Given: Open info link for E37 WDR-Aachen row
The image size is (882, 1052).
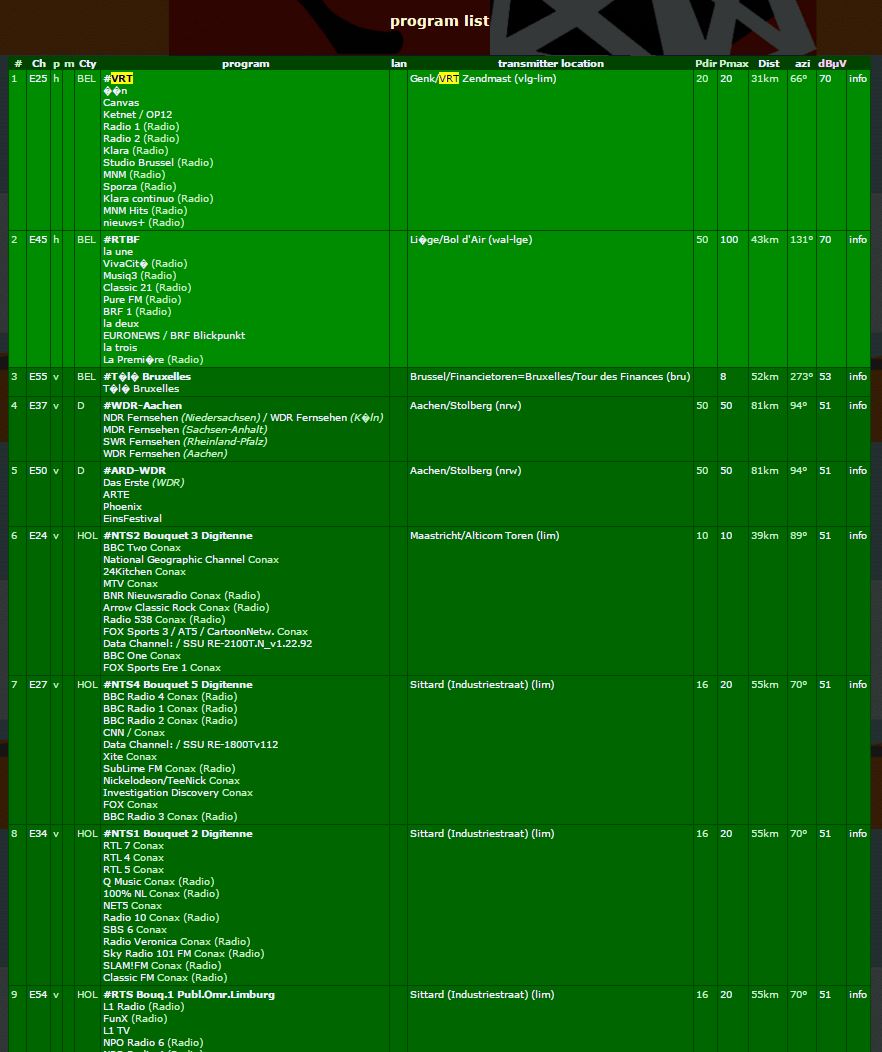Looking at the screenshot, I should [857, 405].
